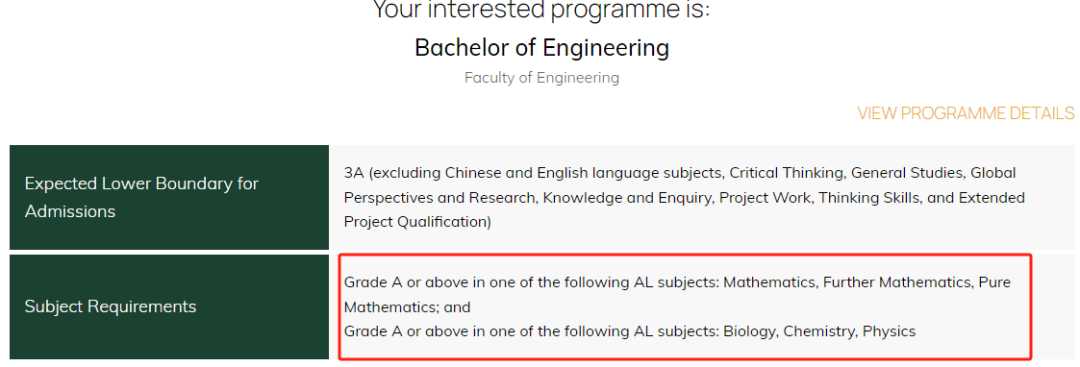Select the Faculty of Engineering subtitle

tap(541, 78)
